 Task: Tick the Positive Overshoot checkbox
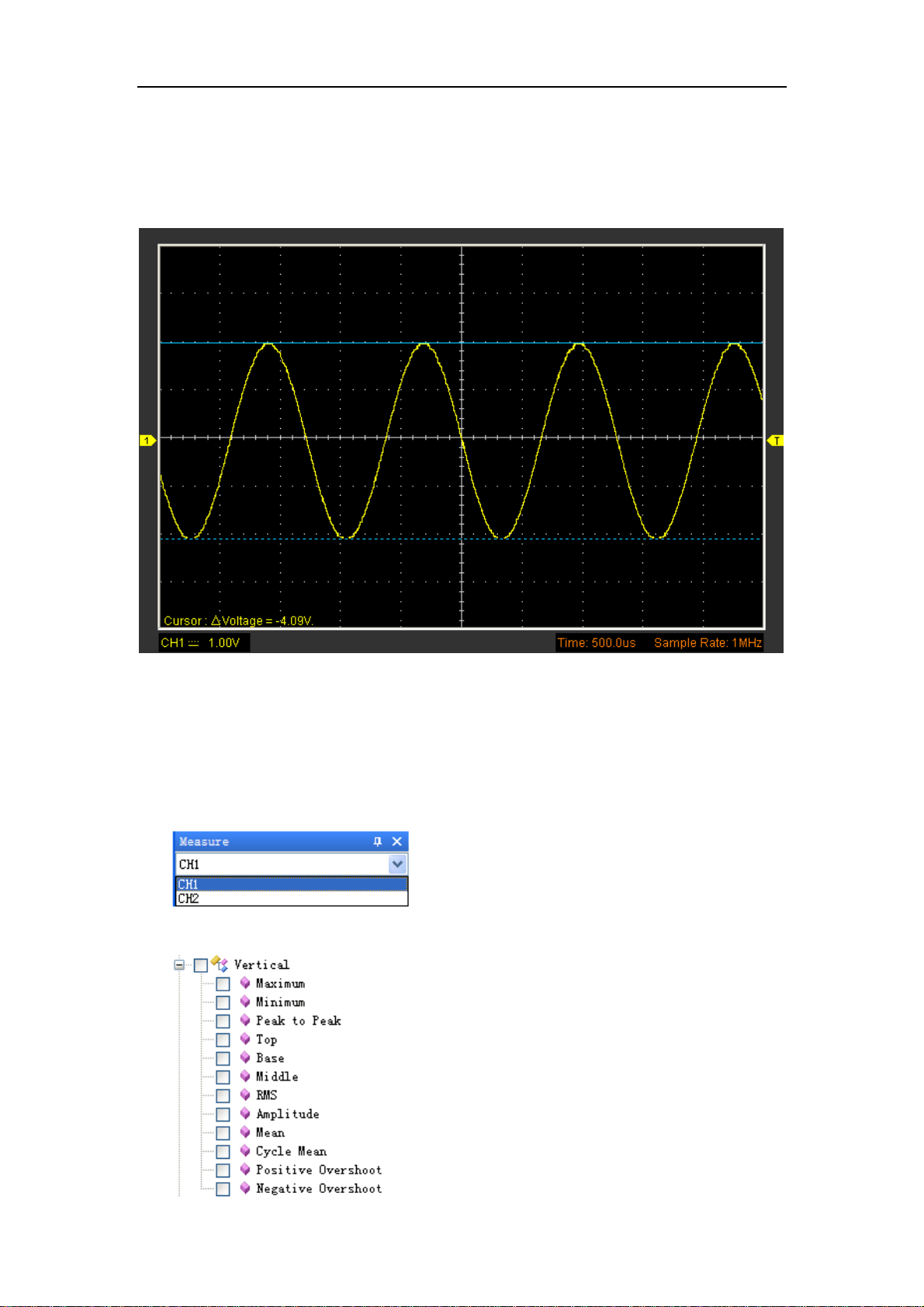click(223, 1170)
